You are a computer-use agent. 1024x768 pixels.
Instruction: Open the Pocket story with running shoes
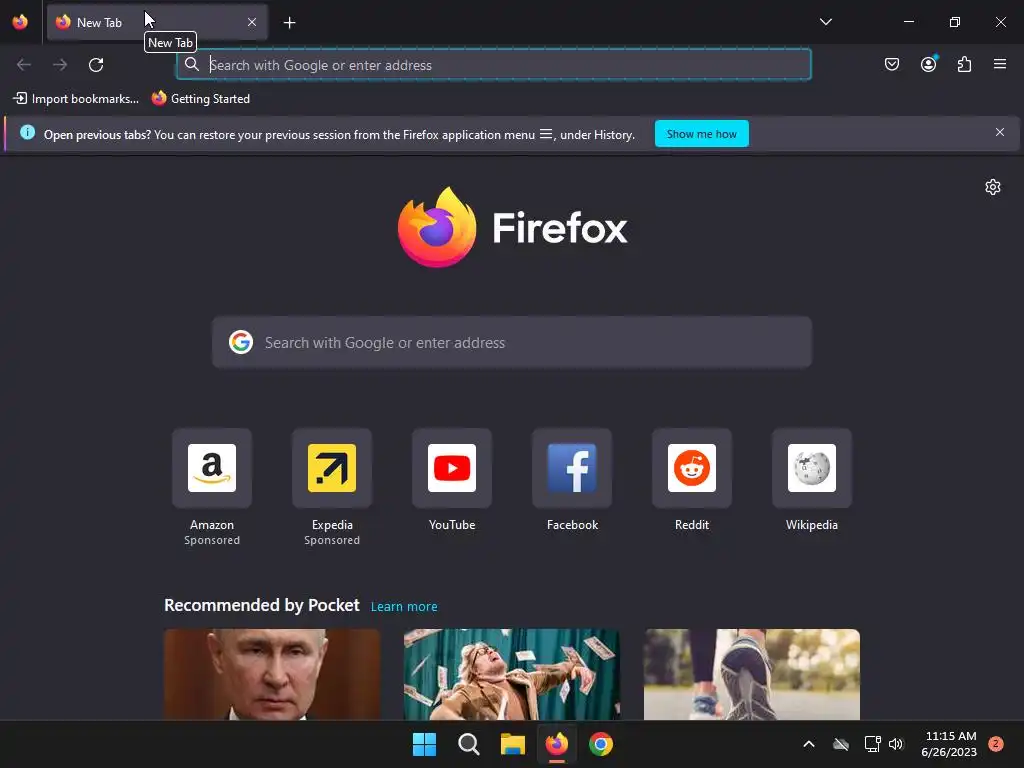[752, 674]
